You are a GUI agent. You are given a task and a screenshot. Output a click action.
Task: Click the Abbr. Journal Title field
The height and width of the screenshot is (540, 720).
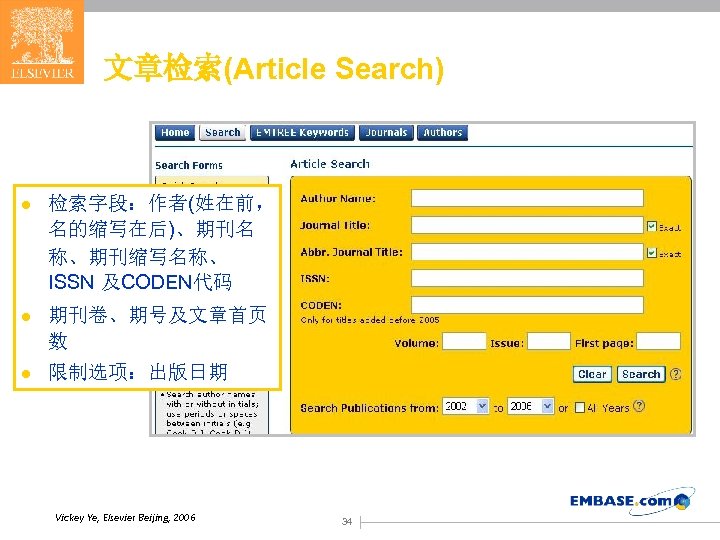527,252
